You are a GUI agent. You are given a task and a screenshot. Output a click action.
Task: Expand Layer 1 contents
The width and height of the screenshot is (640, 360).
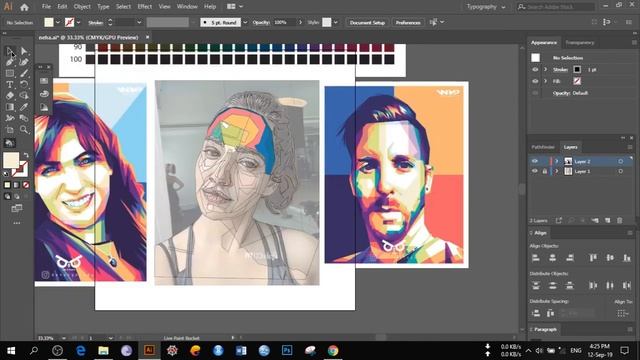coord(556,171)
